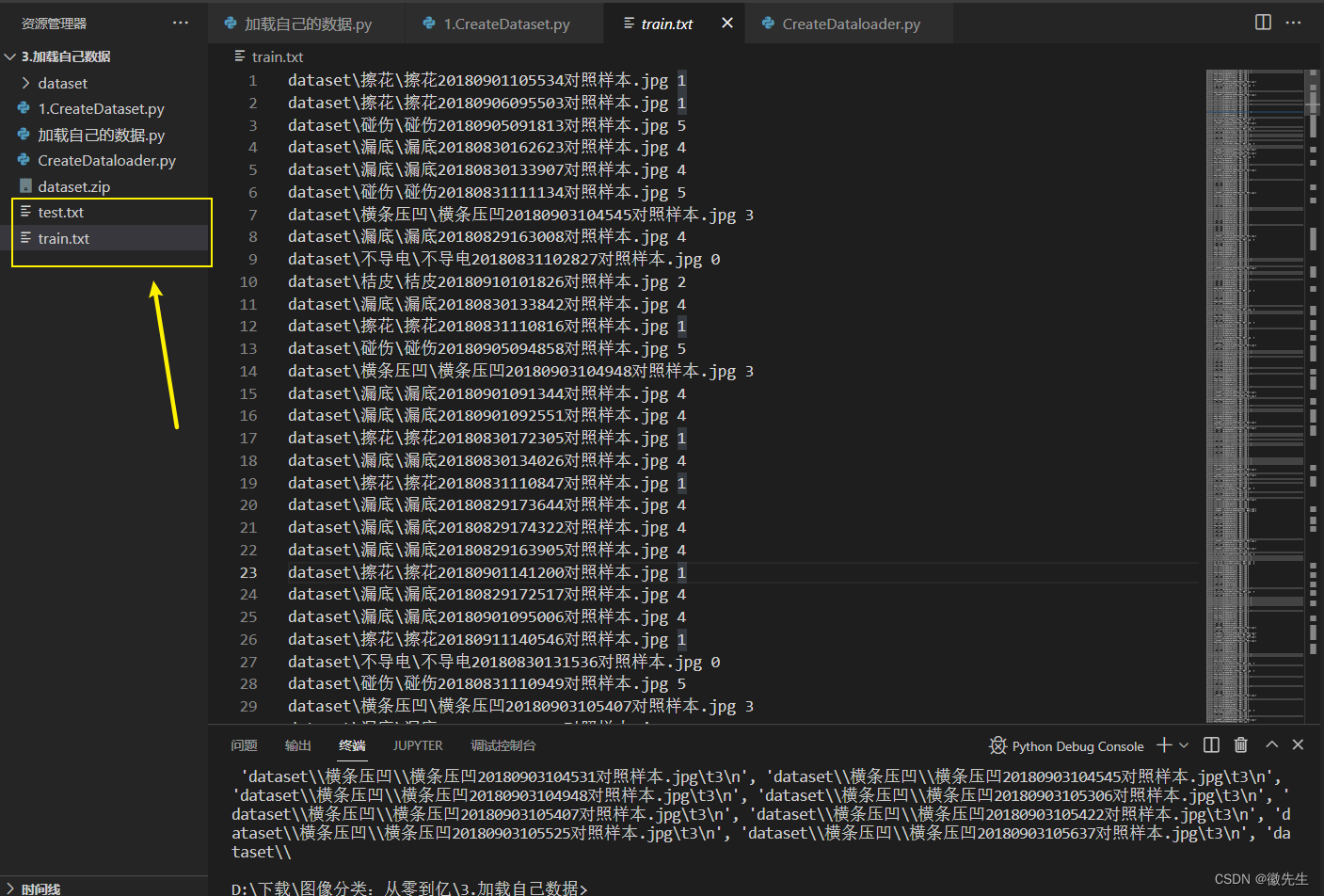Select the Python Debug Console terminal
This screenshot has width=1324, height=896.
pyautogui.click(x=1077, y=746)
